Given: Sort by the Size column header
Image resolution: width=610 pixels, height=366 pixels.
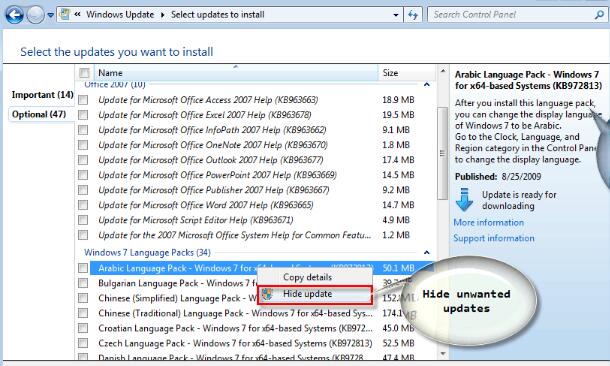Looking at the screenshot, I should [x=407, y=73].
